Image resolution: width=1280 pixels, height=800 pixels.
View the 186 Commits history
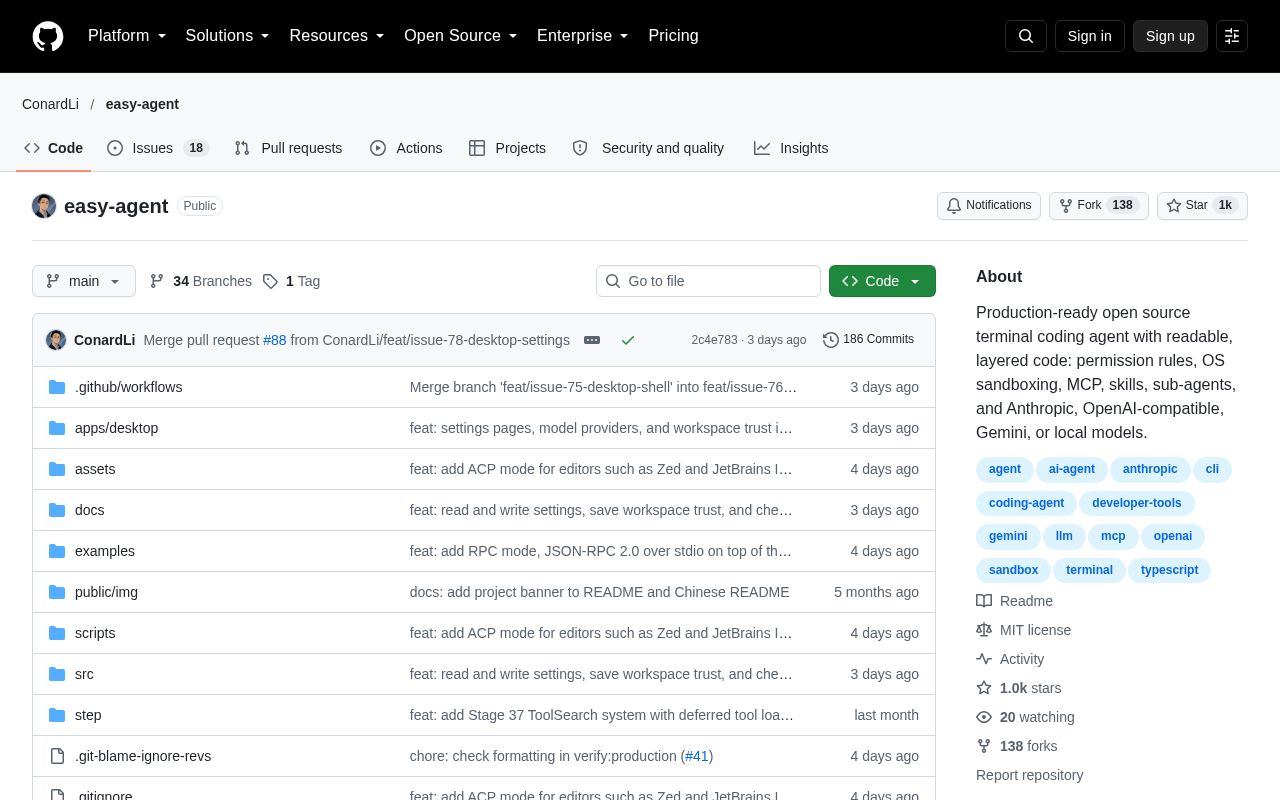pyautogui.click(x=868, y=340)
